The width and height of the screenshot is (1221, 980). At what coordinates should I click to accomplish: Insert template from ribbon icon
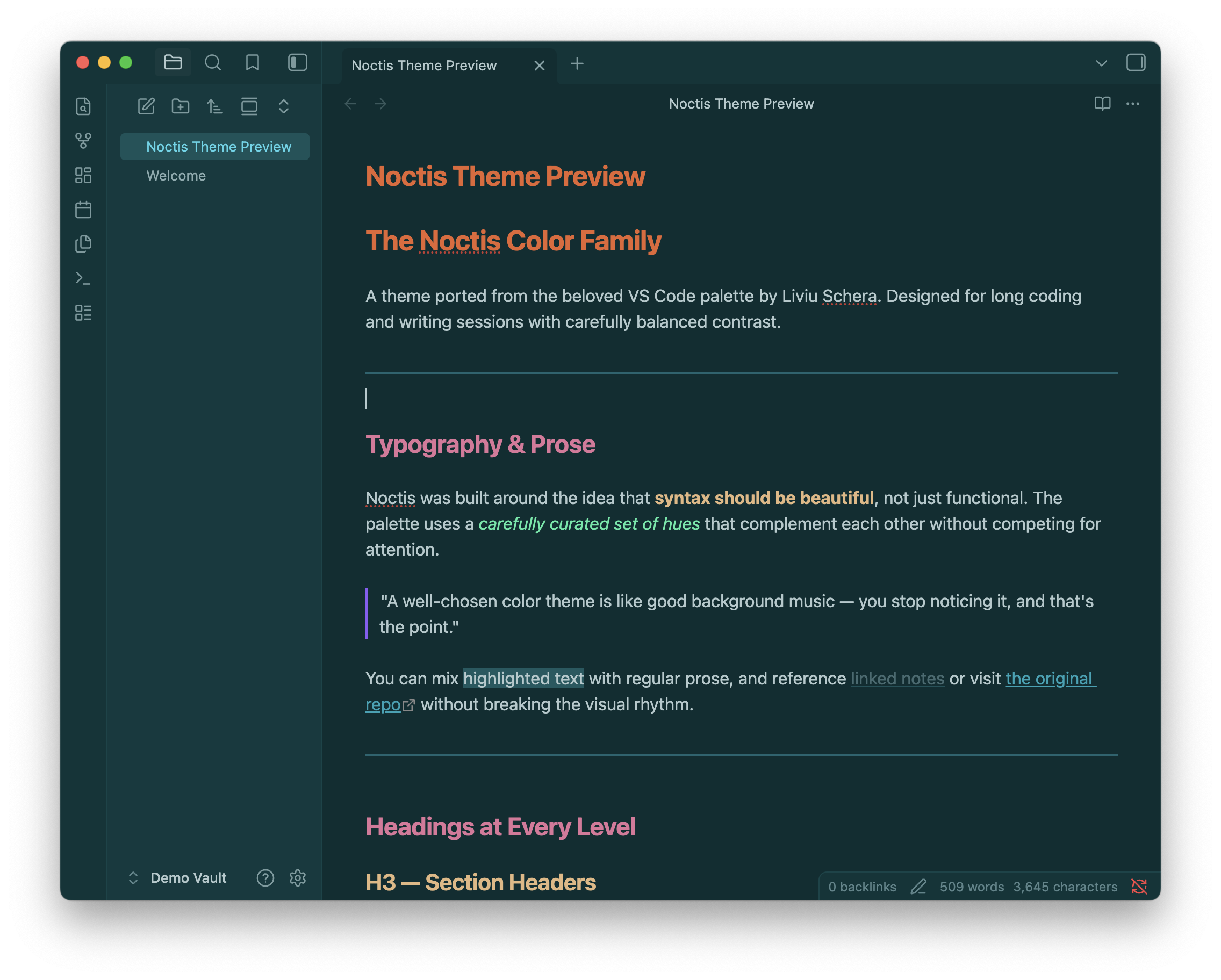(x=83, y=244)
